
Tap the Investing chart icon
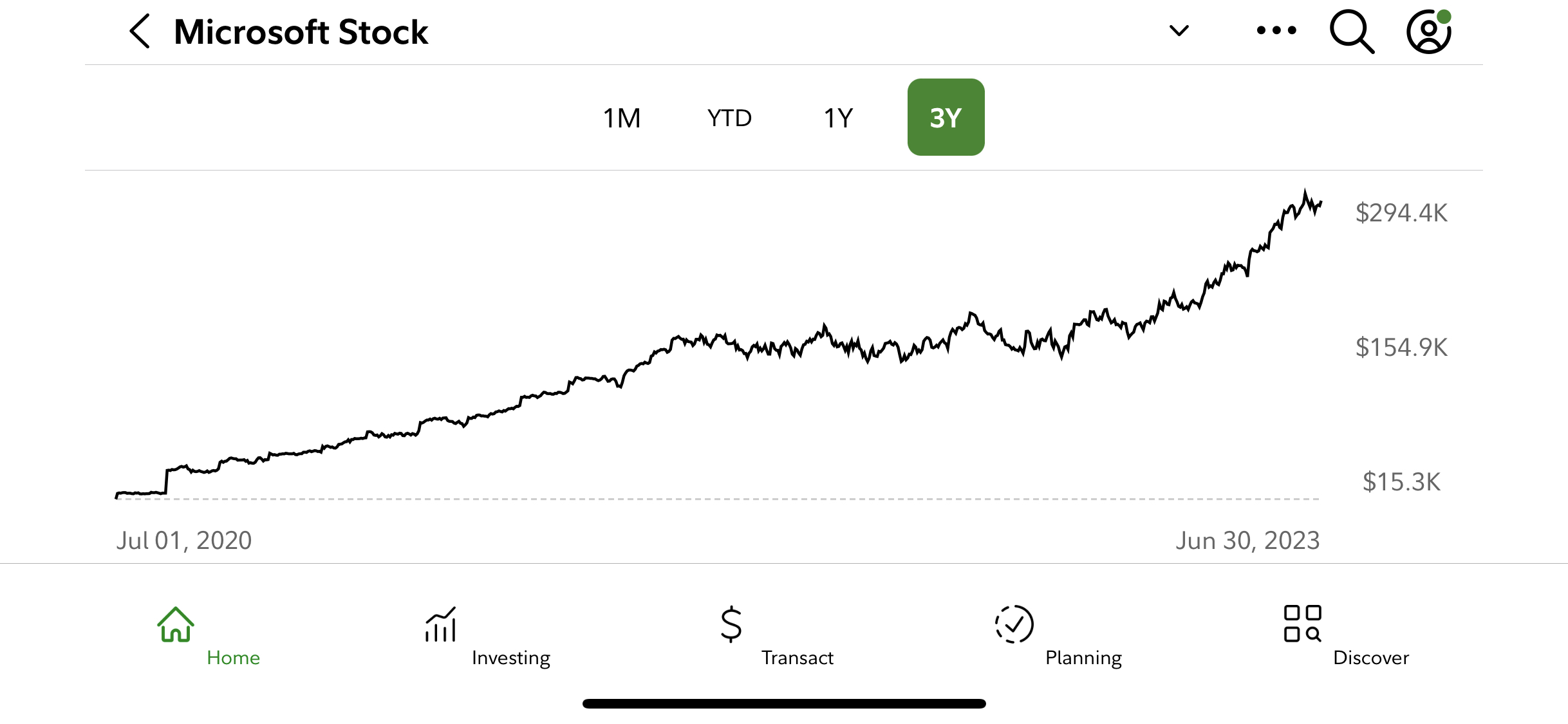pos(441,624)
